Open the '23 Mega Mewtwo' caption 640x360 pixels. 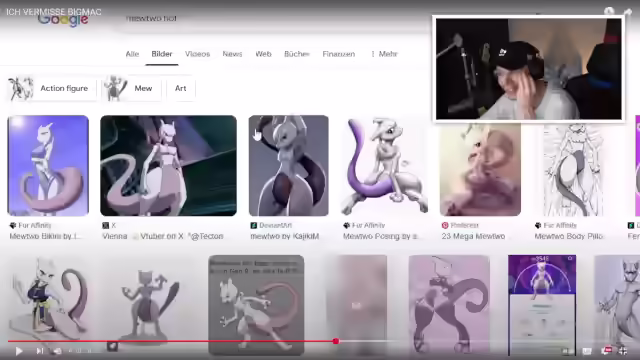pyautogui.click(x=473, y=236)
